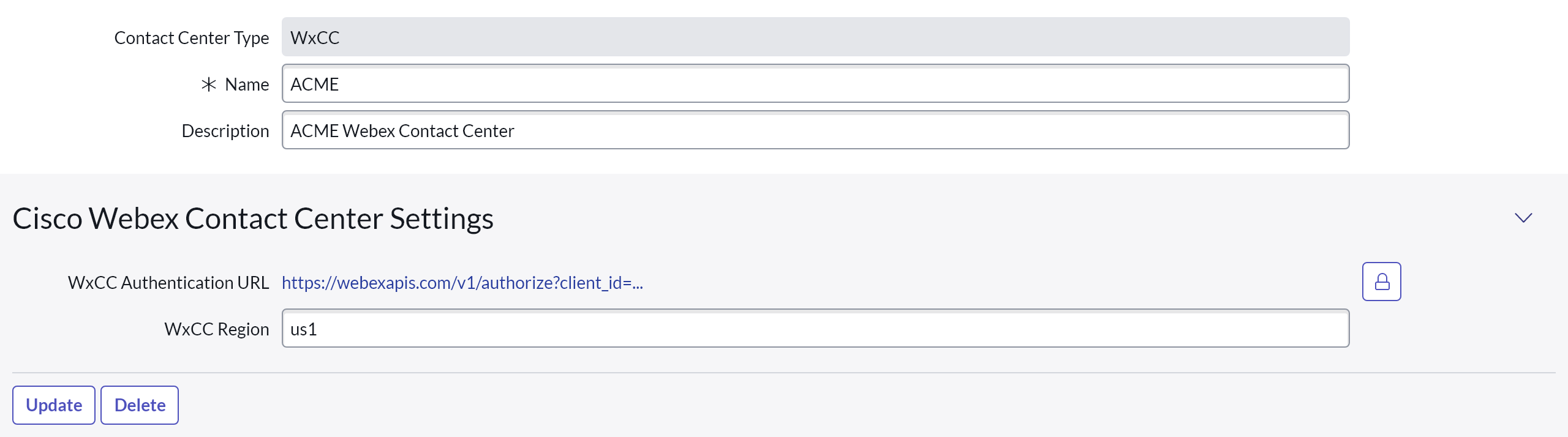
Task: Select the WxCC Region input box
Action: (815, 329)
